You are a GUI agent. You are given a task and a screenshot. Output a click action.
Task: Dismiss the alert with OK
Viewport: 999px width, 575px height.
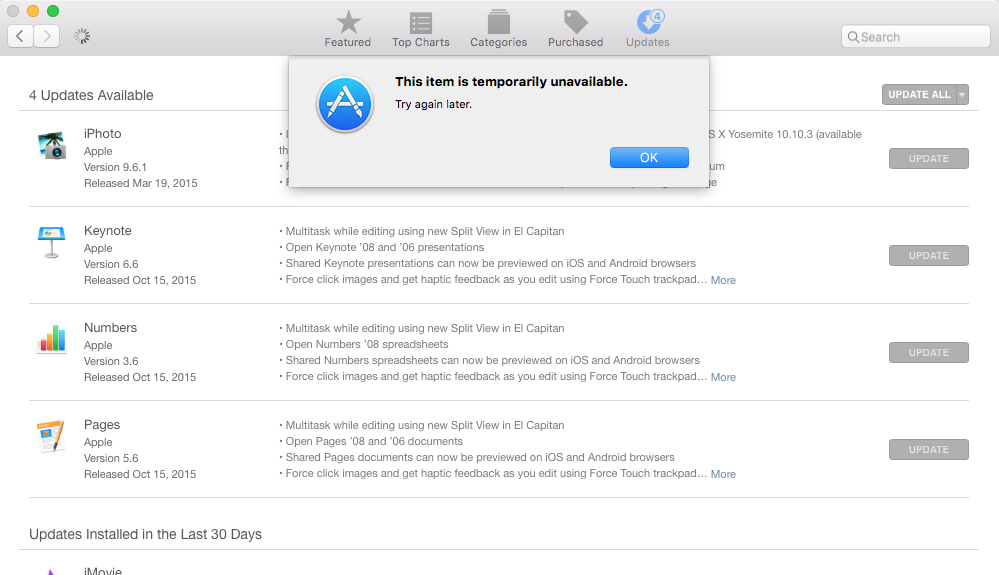coord(649,157)
